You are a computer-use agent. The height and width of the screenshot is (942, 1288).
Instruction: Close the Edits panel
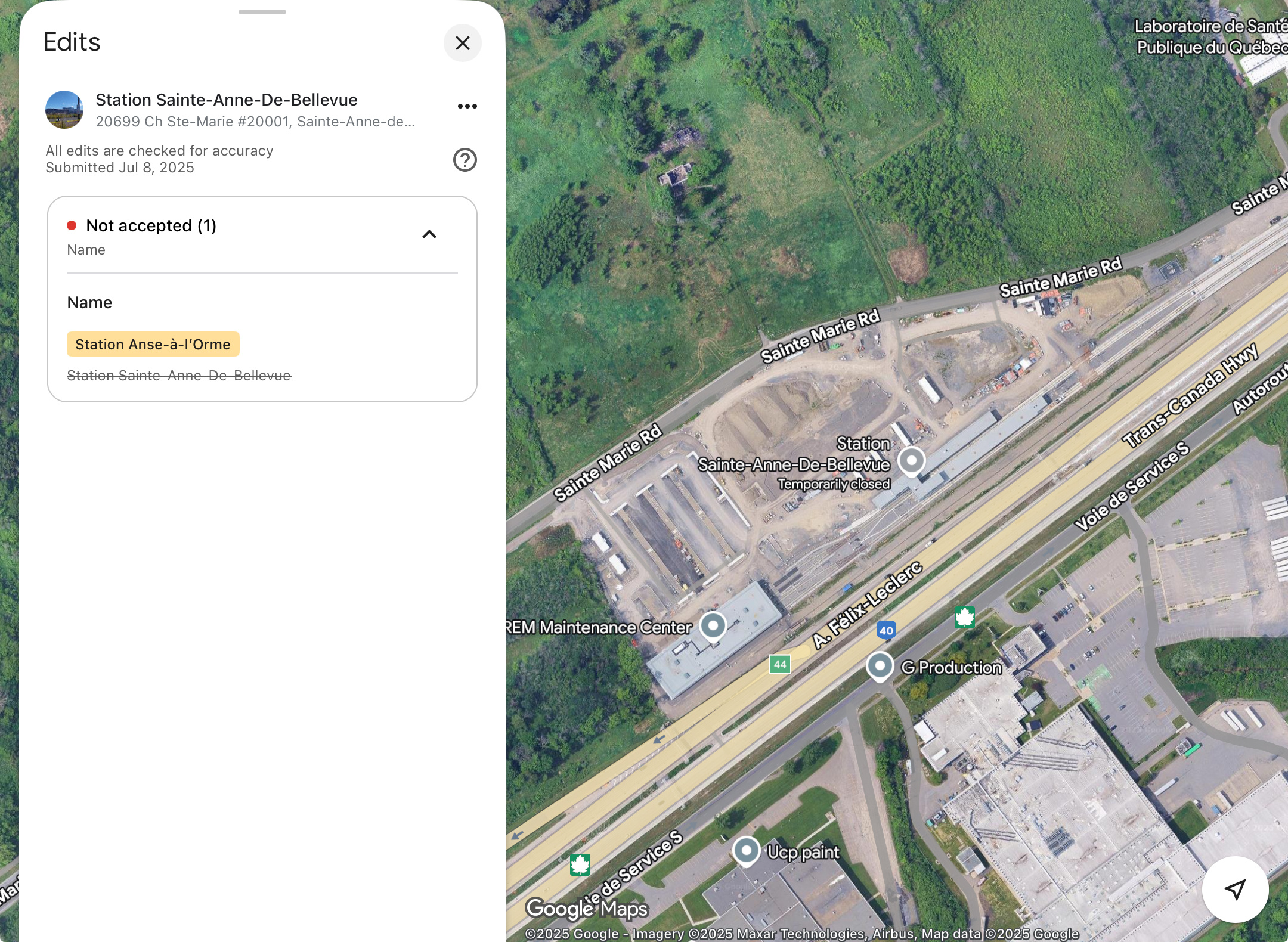462,43
